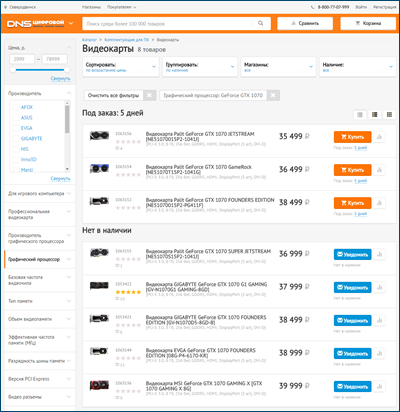Add Palit JETSTREAM card to comparison
This screenshot has width=400, height=412.
tap(379, 137)
